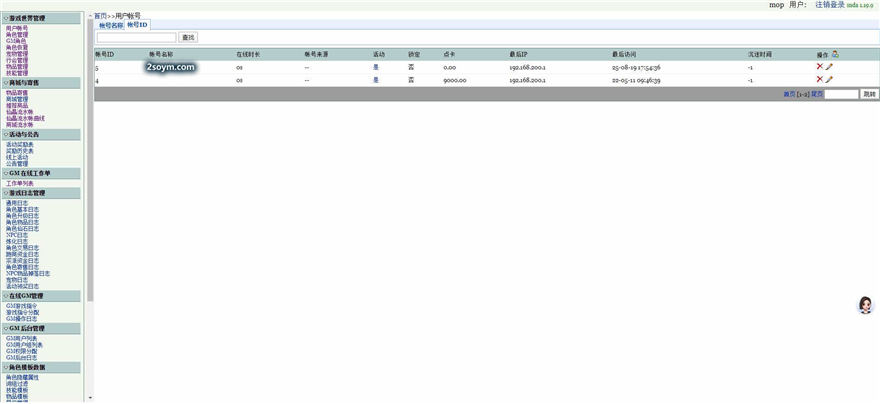Click the add-user icon beside 操作 header

pos(835,54)
